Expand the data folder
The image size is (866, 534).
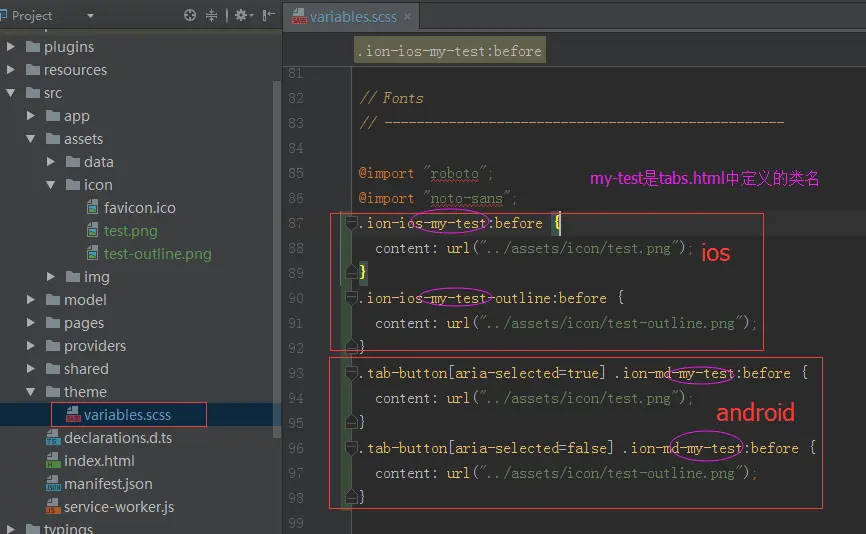click(50, 162)
